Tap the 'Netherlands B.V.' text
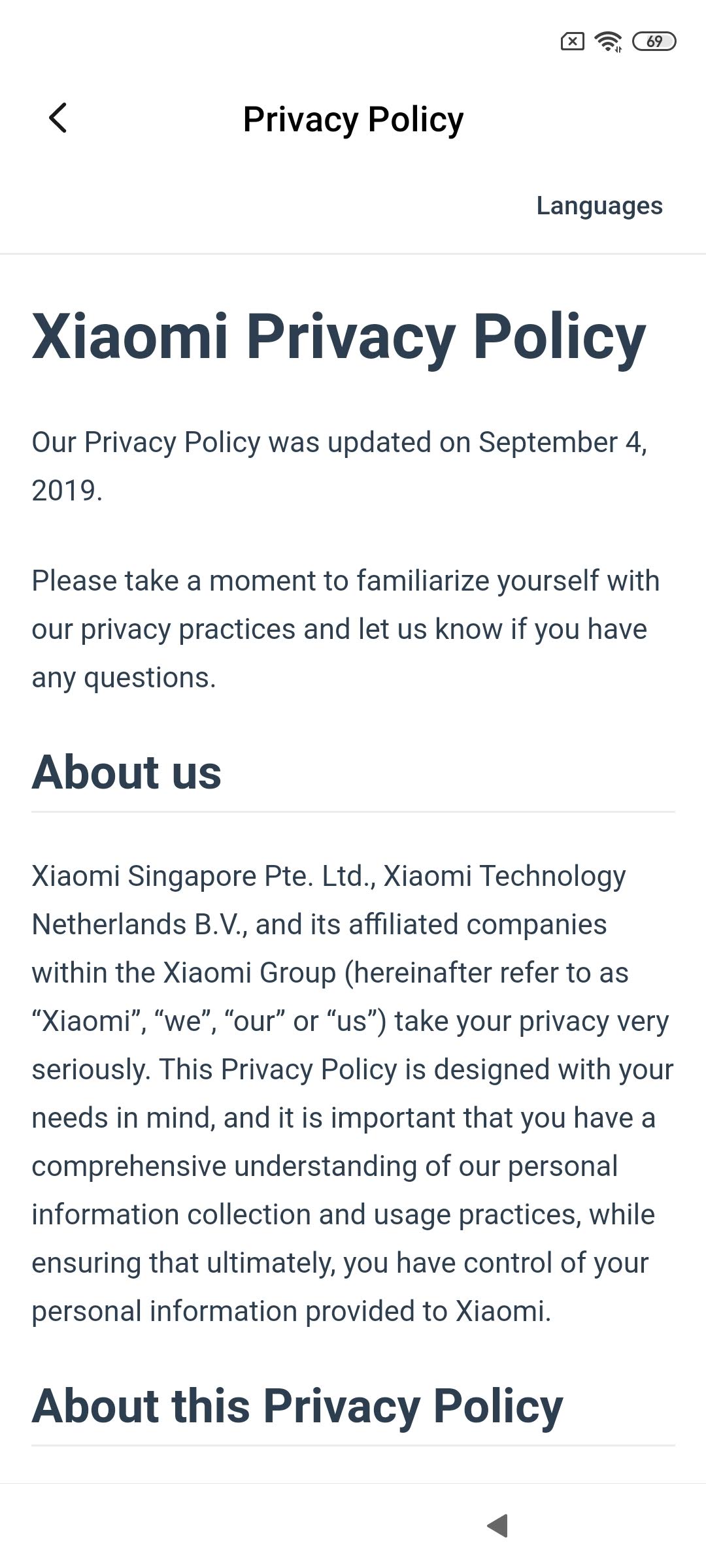The width and height of the screenshot is (706, 1568). (x=139, y=924)
